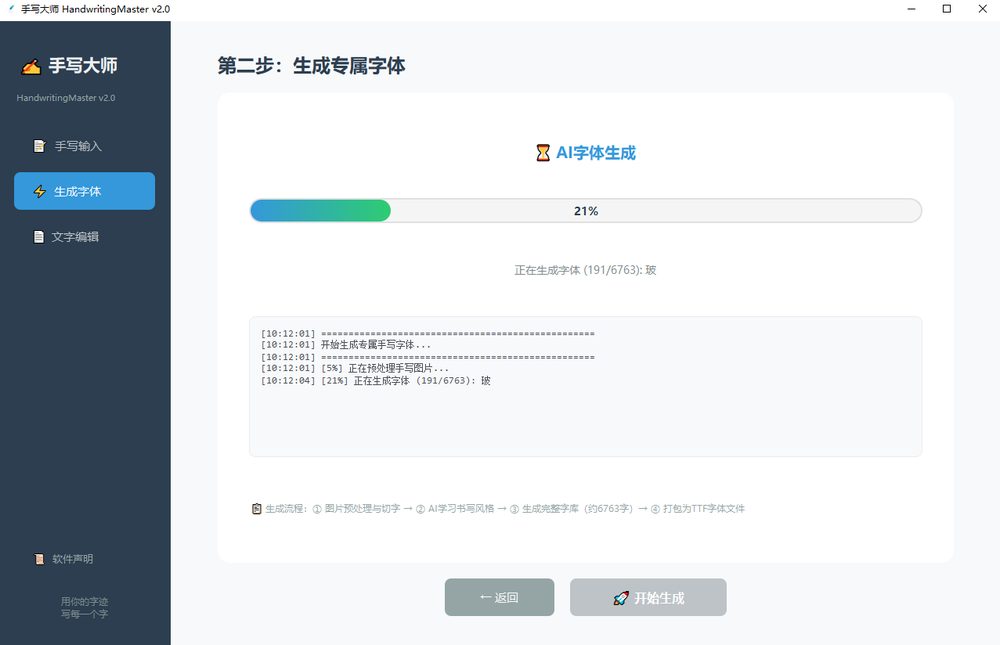Maximize the HandwritingMaster window
Viewport: 1000px width, 645px height.
click(x=946, y=9)
